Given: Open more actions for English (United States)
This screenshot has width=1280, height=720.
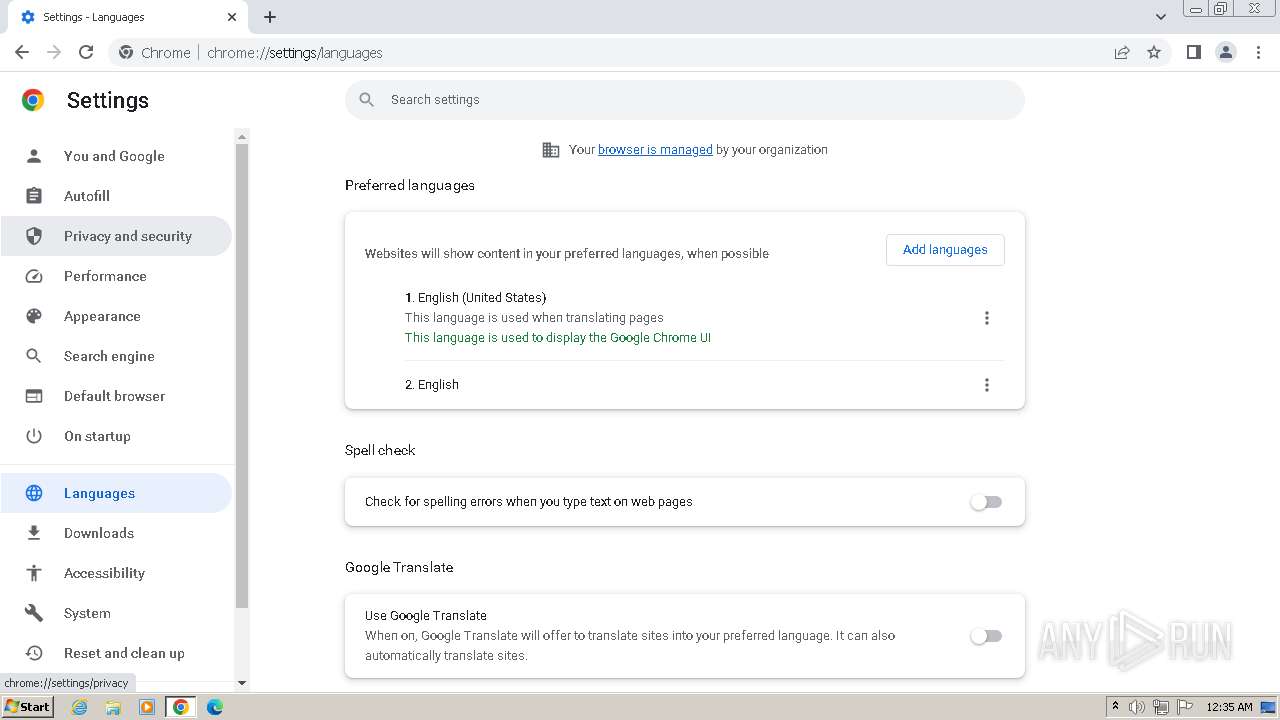Looking at the screenshot, I should [986, 318].
